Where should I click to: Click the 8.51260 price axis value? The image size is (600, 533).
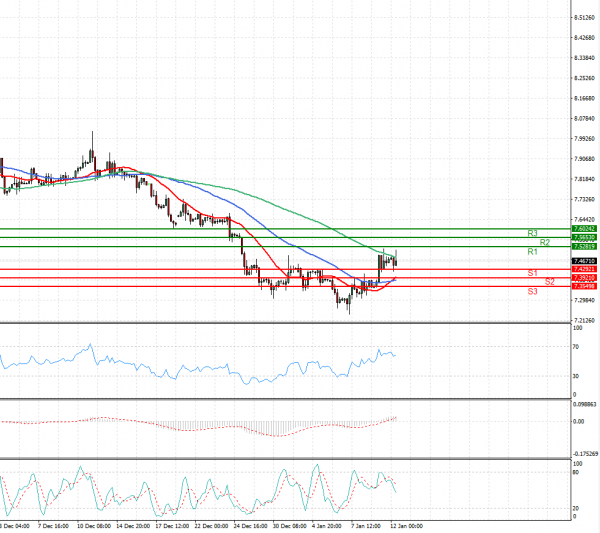point(585,18)
